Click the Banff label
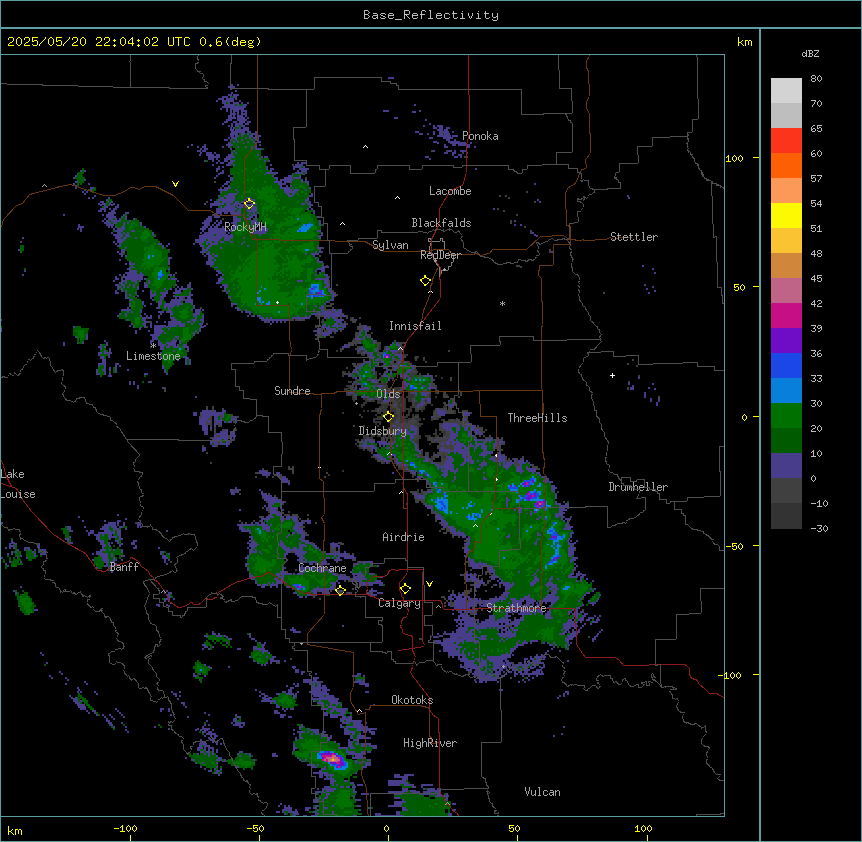Viewport: 862px width, 842px height. (124, 567)
